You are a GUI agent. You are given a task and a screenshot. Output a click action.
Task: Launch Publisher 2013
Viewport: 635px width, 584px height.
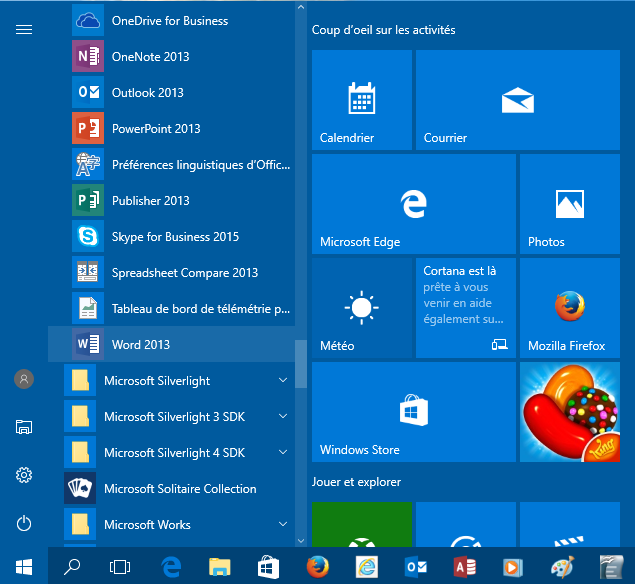click(x=171, y=201)
